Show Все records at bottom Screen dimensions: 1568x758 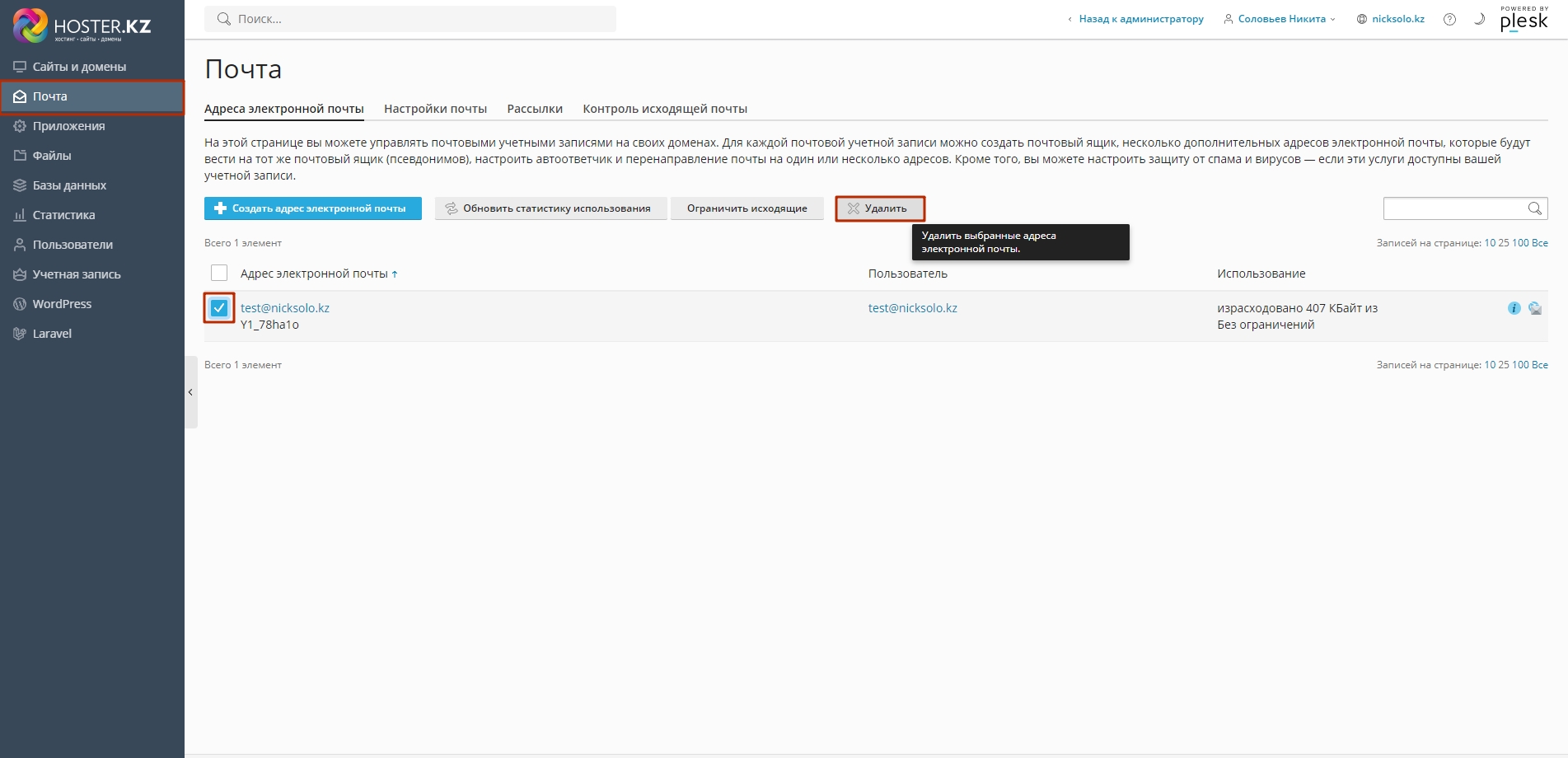[x=1540, y=365]
